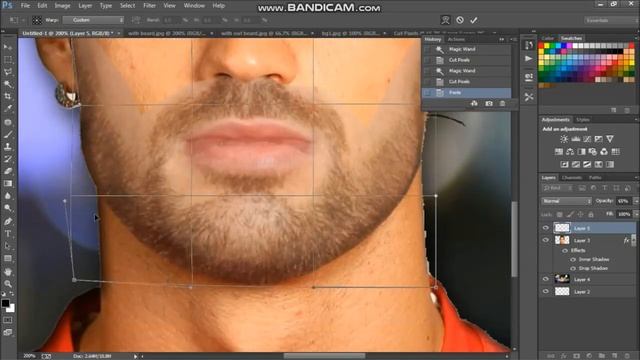Hide Layer 3 visibility eye
The width and height of the screenshot is (640, 360).
tap(546, 240)
